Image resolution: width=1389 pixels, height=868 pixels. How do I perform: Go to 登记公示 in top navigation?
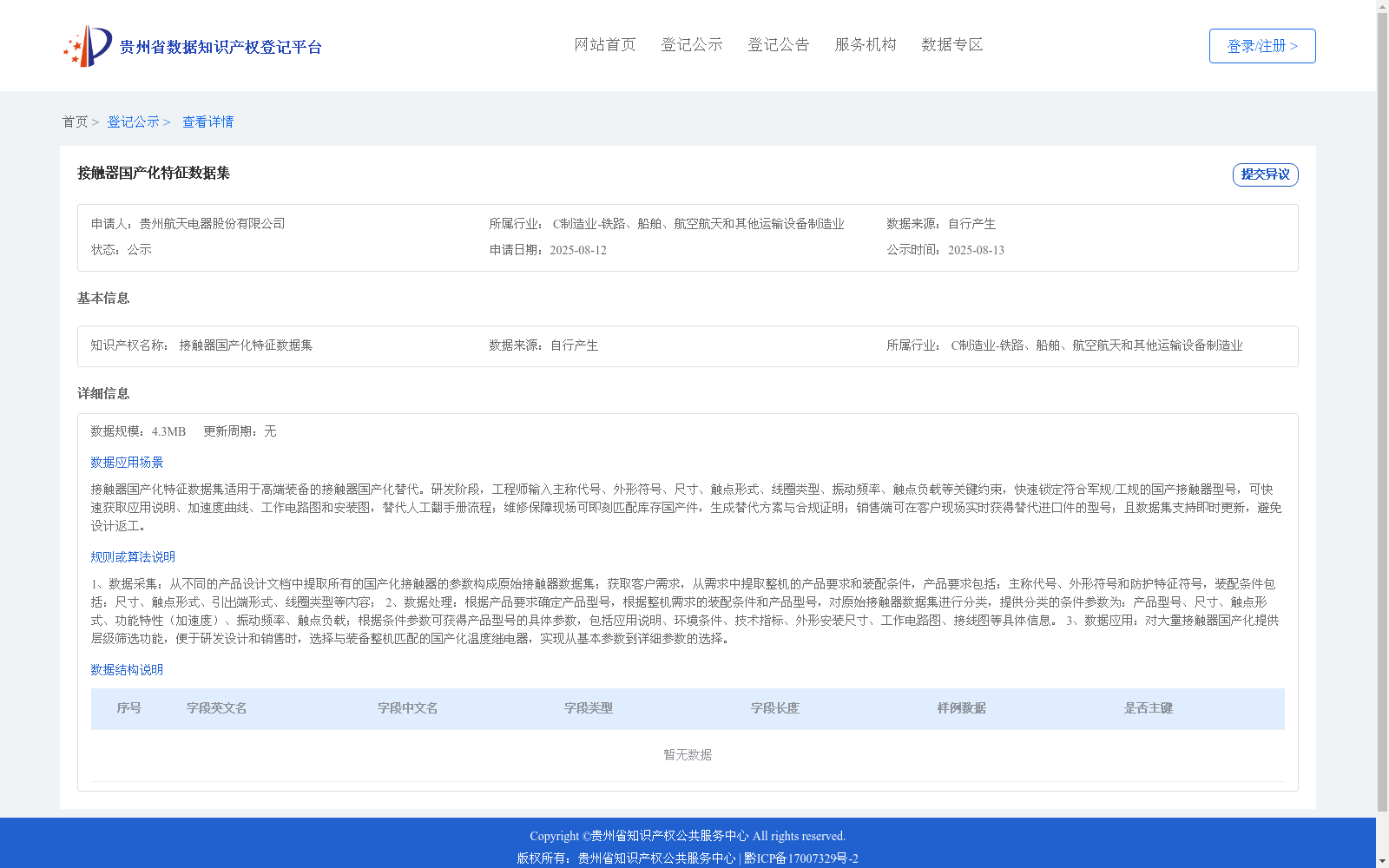(x=692, y=44)
